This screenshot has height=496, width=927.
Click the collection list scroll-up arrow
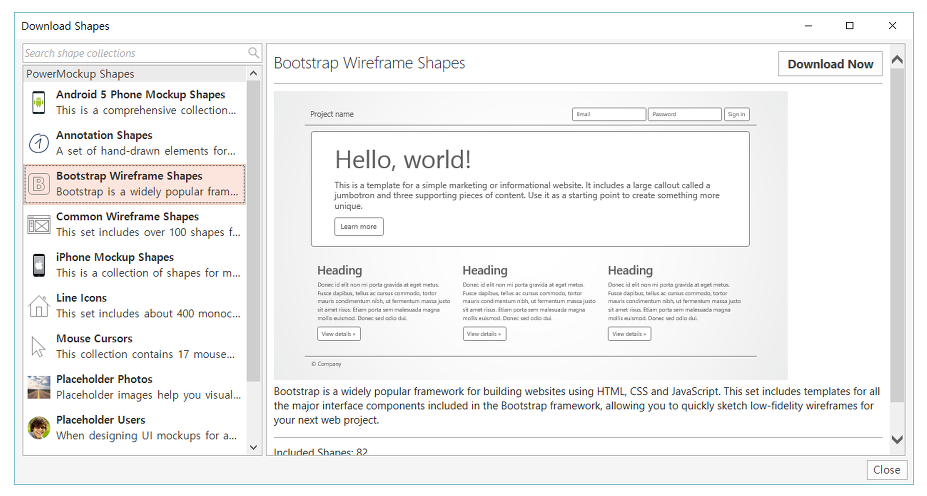[x=254, y=73]
